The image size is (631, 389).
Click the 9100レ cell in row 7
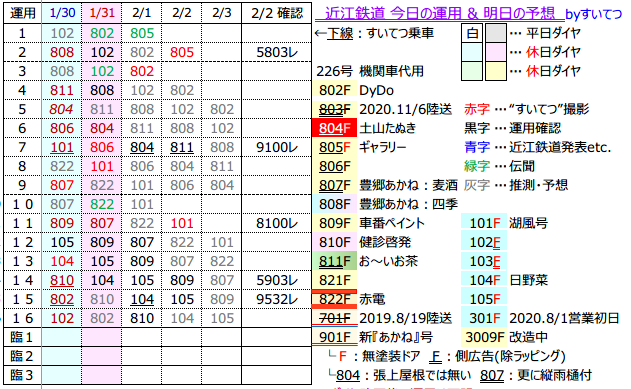pyautogui.click(x=276, y=148)
